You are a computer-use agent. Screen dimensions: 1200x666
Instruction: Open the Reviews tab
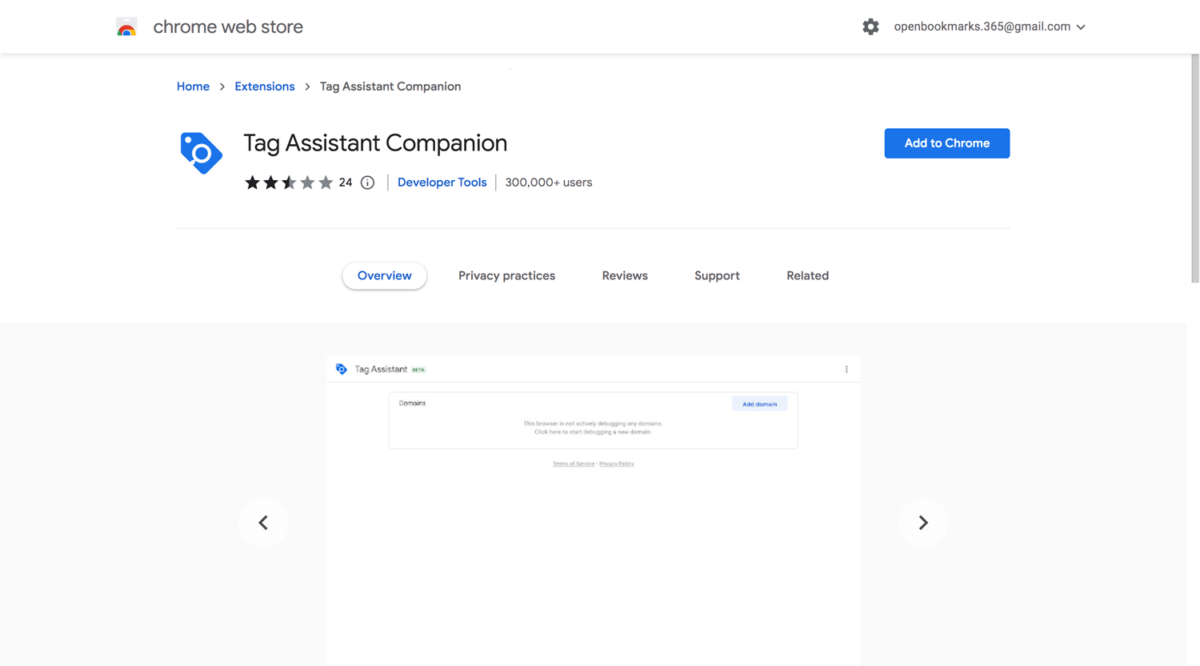pos(625,276)
